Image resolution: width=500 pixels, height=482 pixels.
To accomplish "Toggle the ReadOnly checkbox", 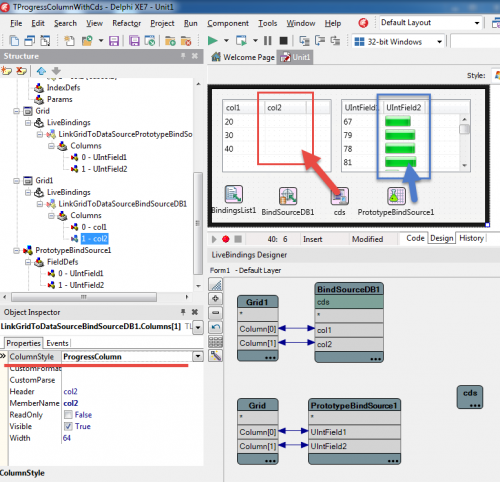I will click(68, 415).
